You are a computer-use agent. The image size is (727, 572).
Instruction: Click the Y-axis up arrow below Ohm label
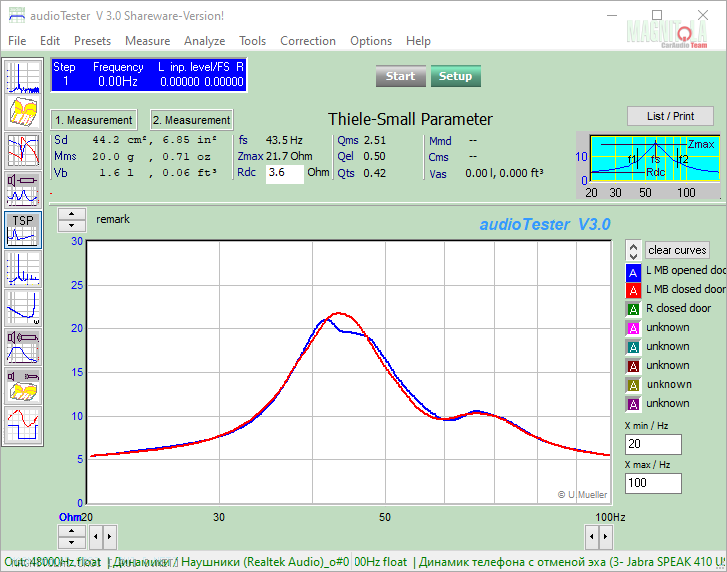[71, 531]
